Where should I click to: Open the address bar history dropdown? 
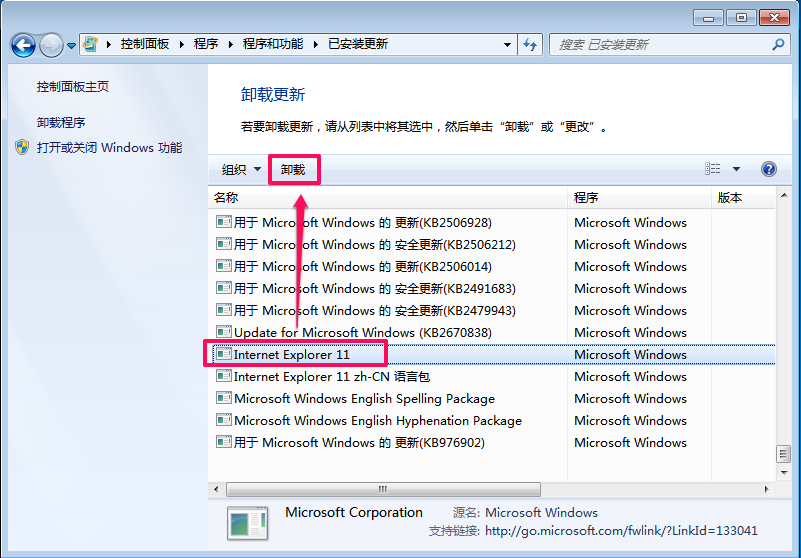[x=507, y=45]
